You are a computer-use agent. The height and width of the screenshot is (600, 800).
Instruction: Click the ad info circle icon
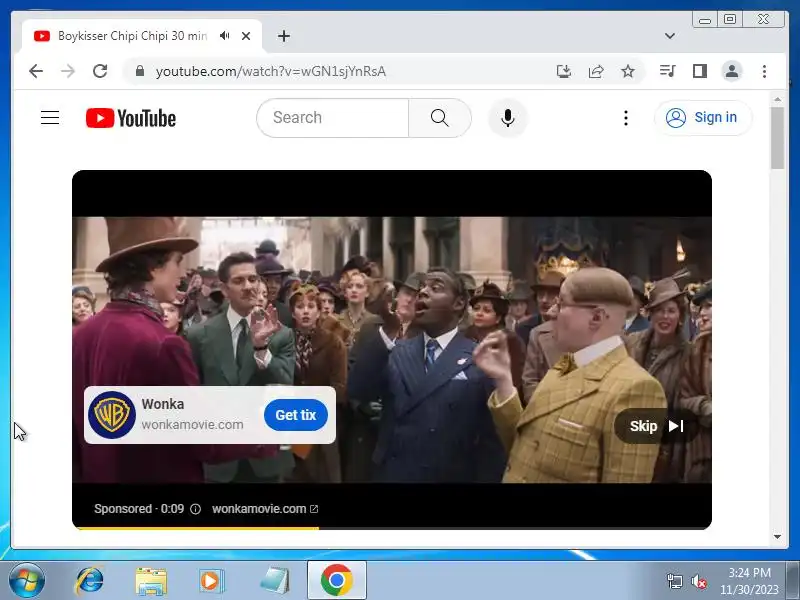point(195,509)
